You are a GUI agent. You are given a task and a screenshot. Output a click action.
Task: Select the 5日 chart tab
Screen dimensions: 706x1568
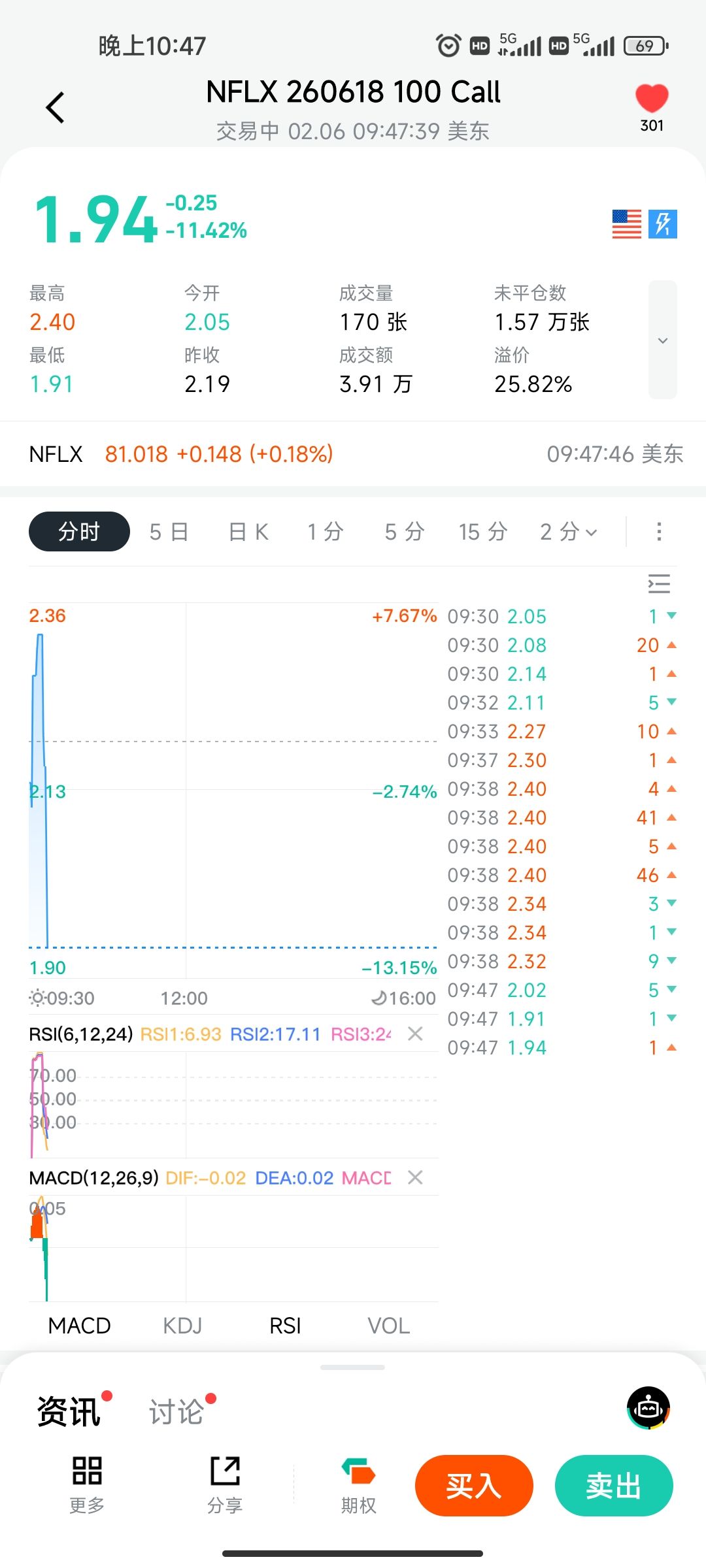pos(169,532)
